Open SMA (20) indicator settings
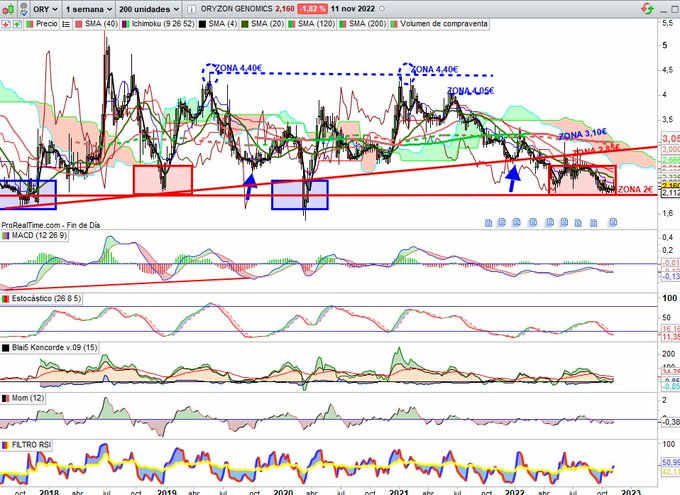Image resolution: width=680 pixels, height=495 pixels. [267, 24]
